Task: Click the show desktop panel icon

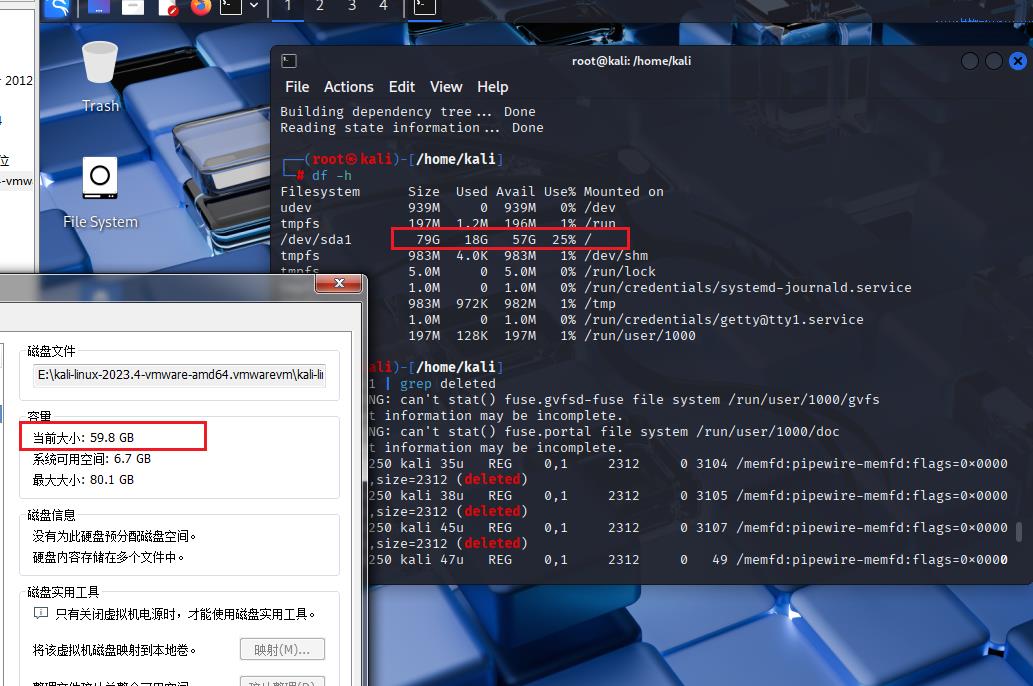Action: 98,7
